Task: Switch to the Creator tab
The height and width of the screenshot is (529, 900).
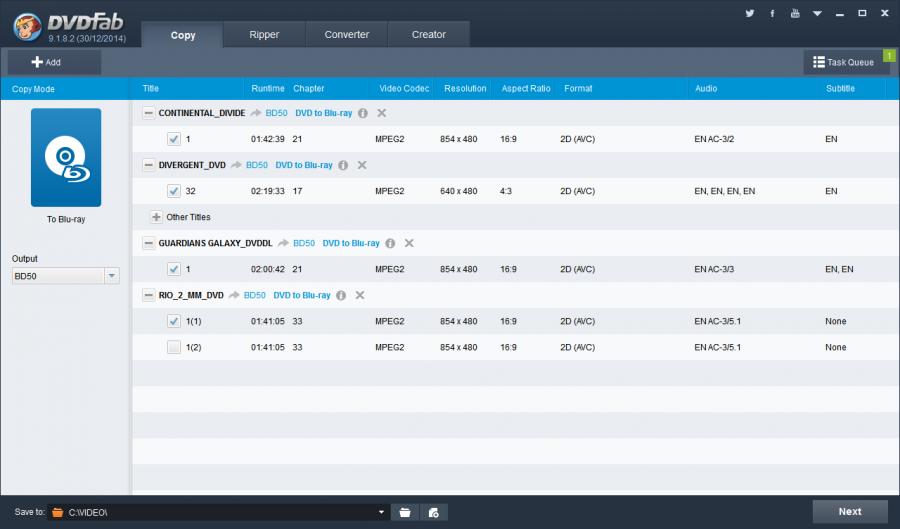Action: [x=429, y=34]
